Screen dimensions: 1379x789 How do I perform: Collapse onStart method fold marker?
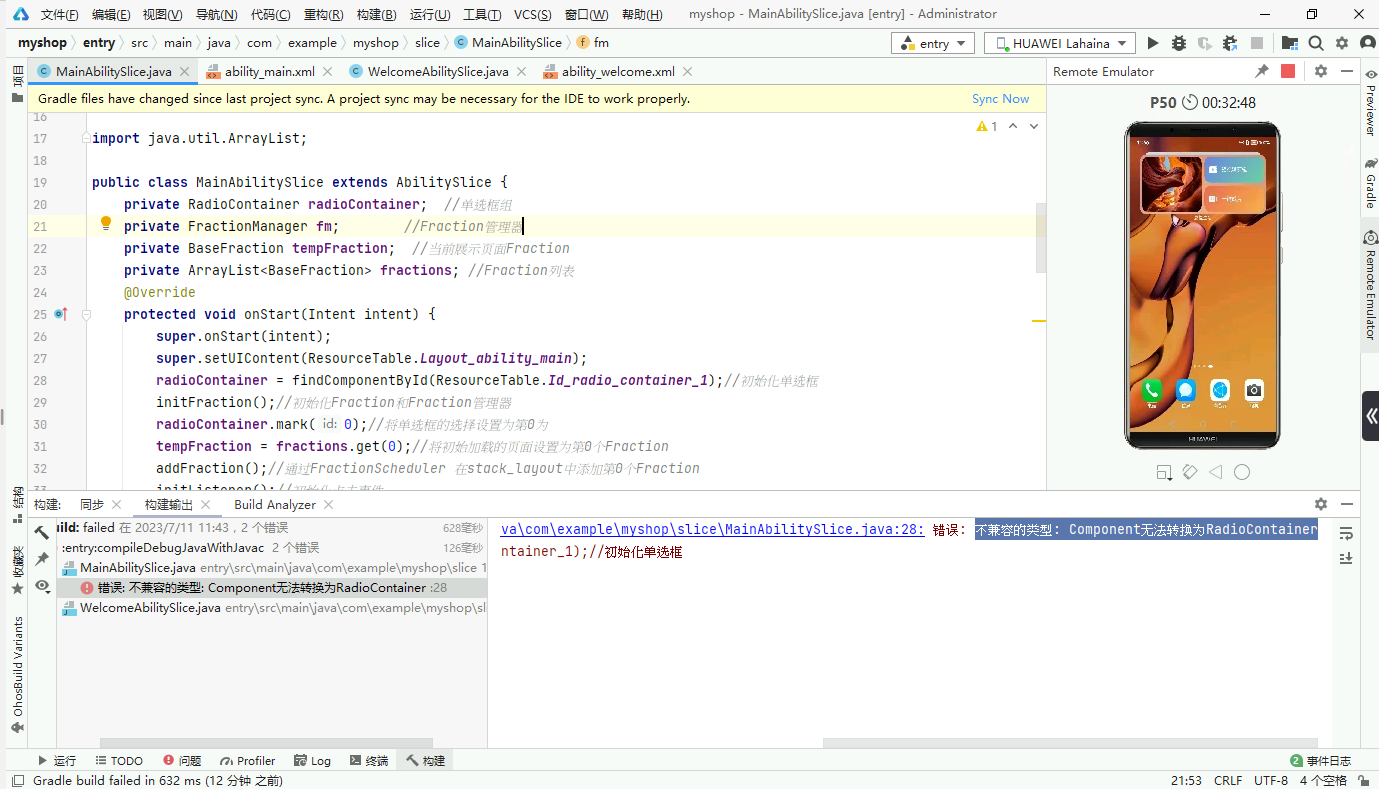pyautogui.click(x=86, y=314)
